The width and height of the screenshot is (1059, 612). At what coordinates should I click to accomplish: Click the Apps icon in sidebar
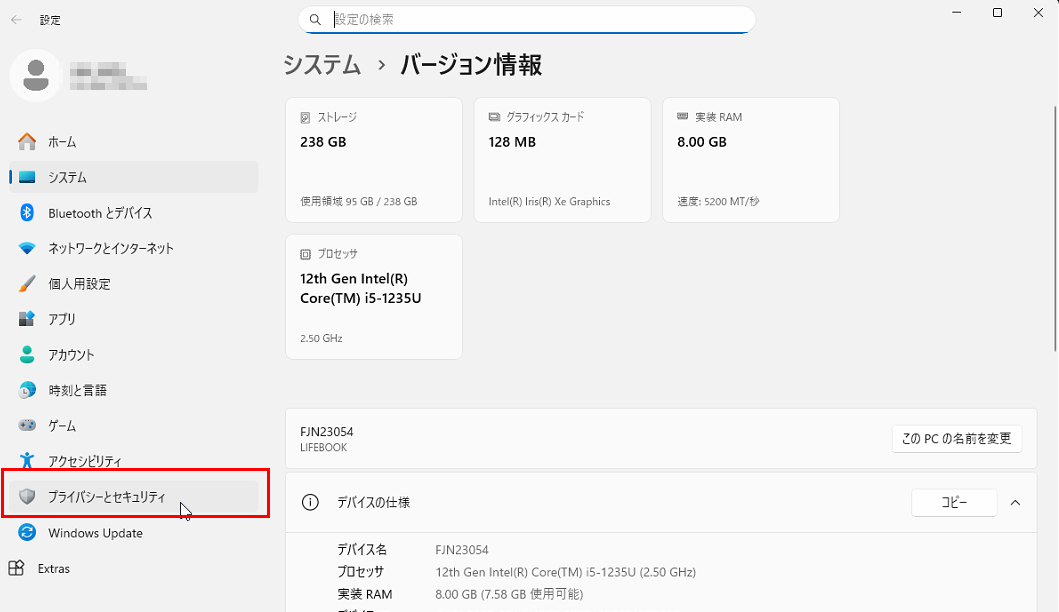click(27, 319)
